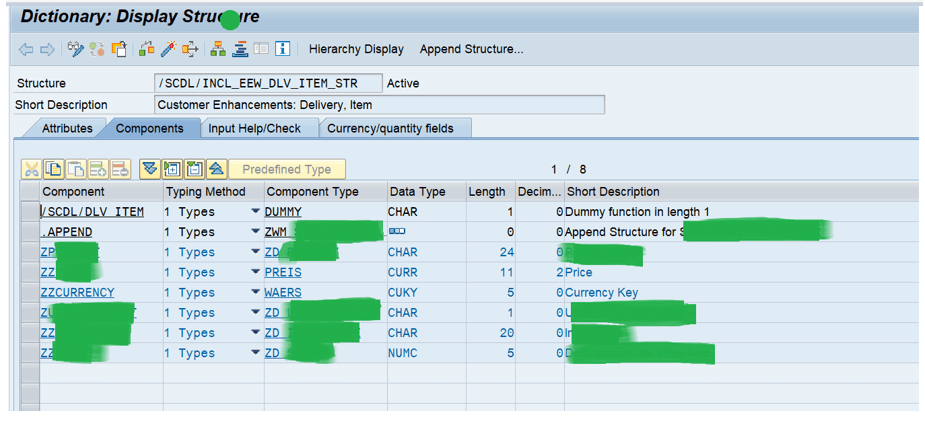925x422 pixels.
Task: Select the row selector for ZZCURRENCY row
Action: [29, 292]
